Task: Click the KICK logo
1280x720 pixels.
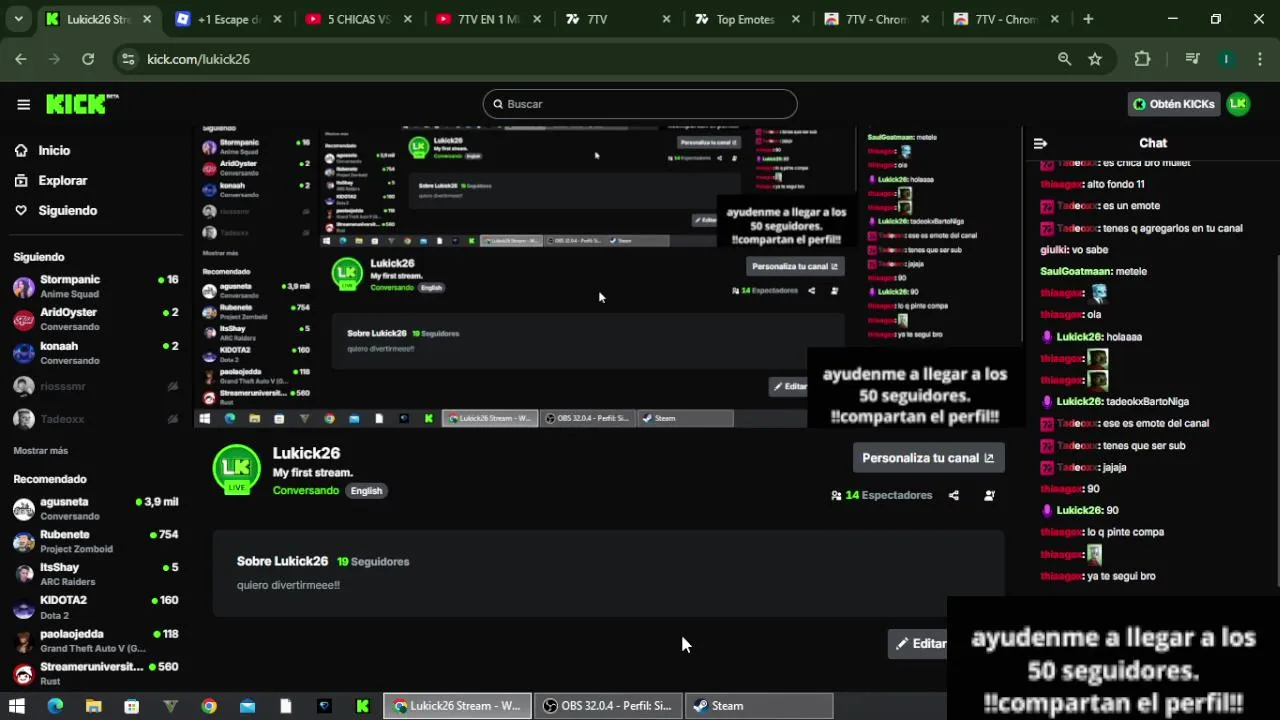Action: click(x=81, y=104)
